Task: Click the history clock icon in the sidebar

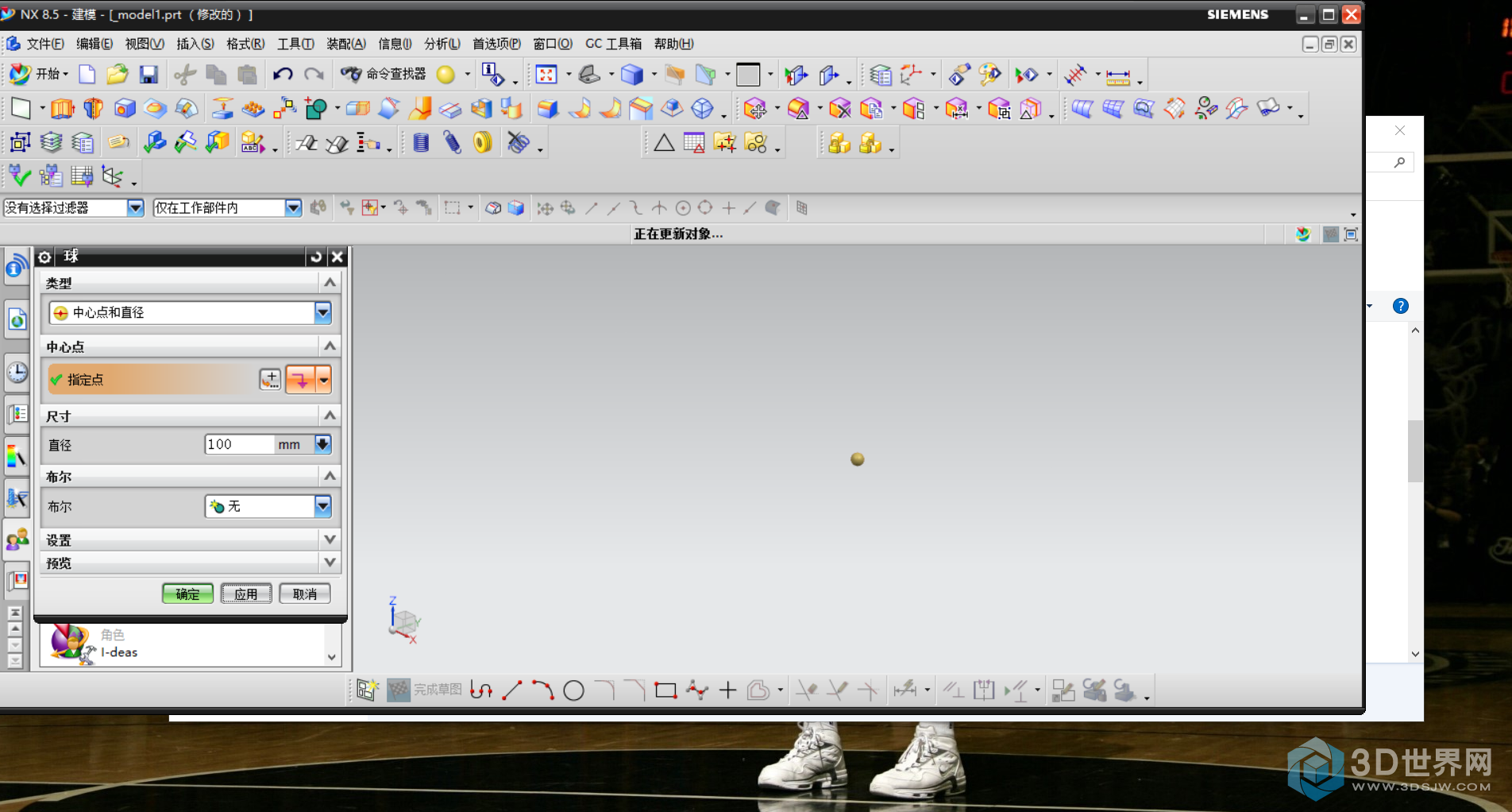Action: 17,373
